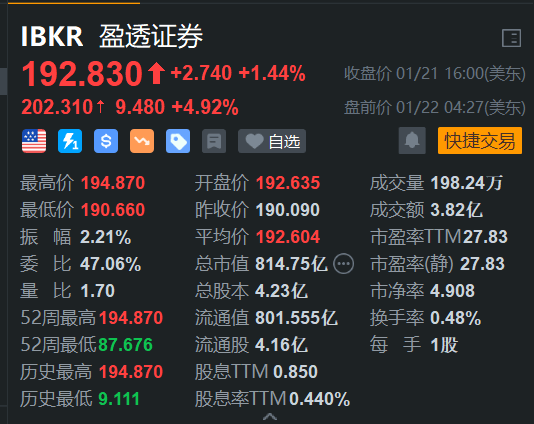Click the 历史最低 value 9.111
The height and width of the screenshot is (424, 534).
119,399
